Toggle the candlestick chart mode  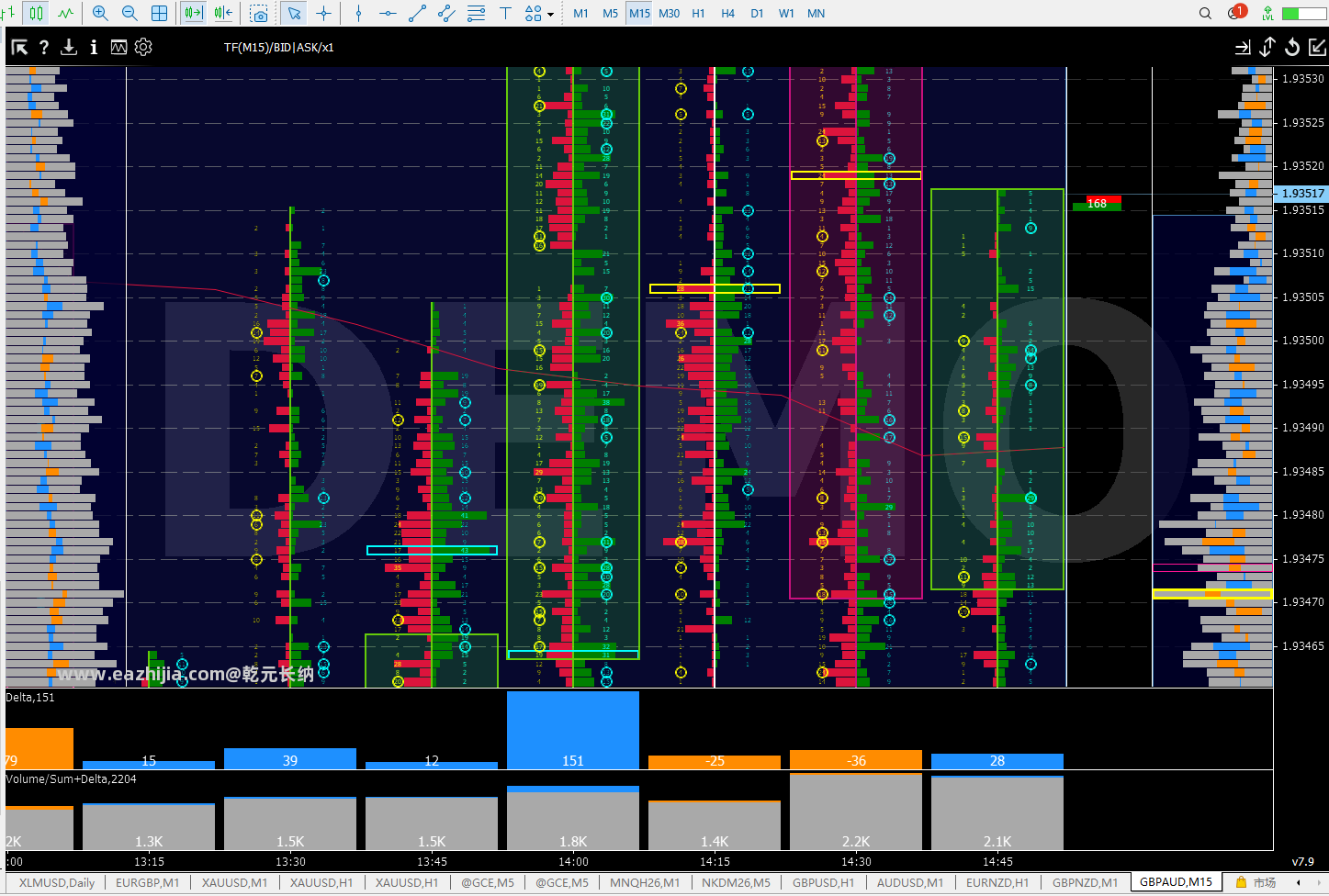(x=36, y=13)
